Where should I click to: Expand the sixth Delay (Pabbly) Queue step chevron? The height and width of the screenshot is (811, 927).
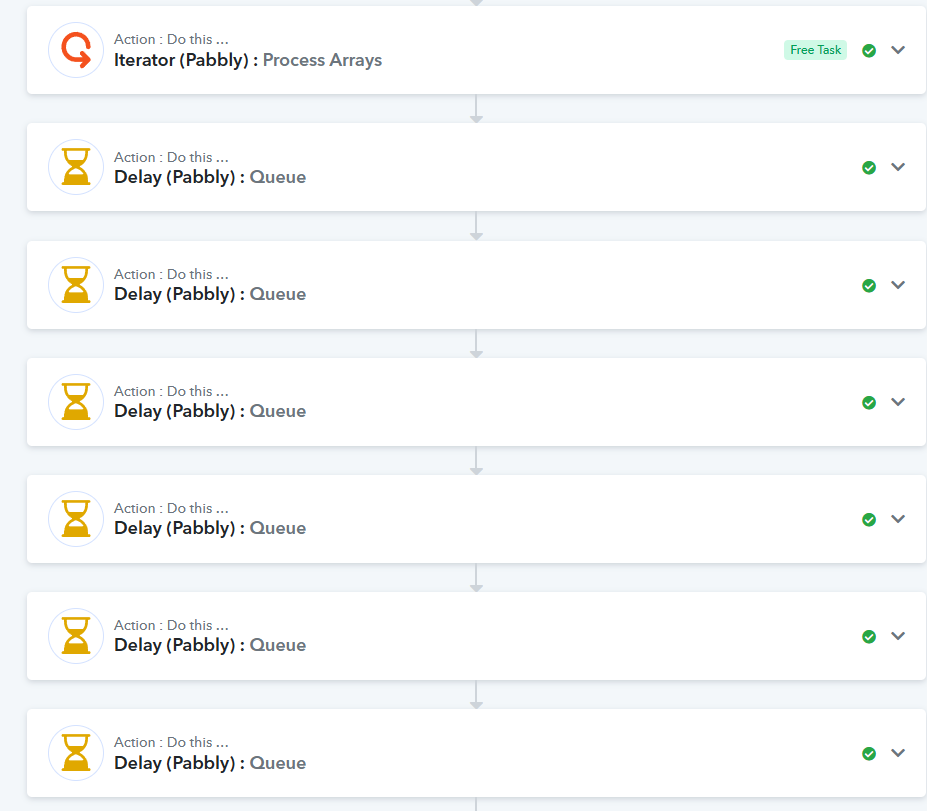(x=898, y=753)
